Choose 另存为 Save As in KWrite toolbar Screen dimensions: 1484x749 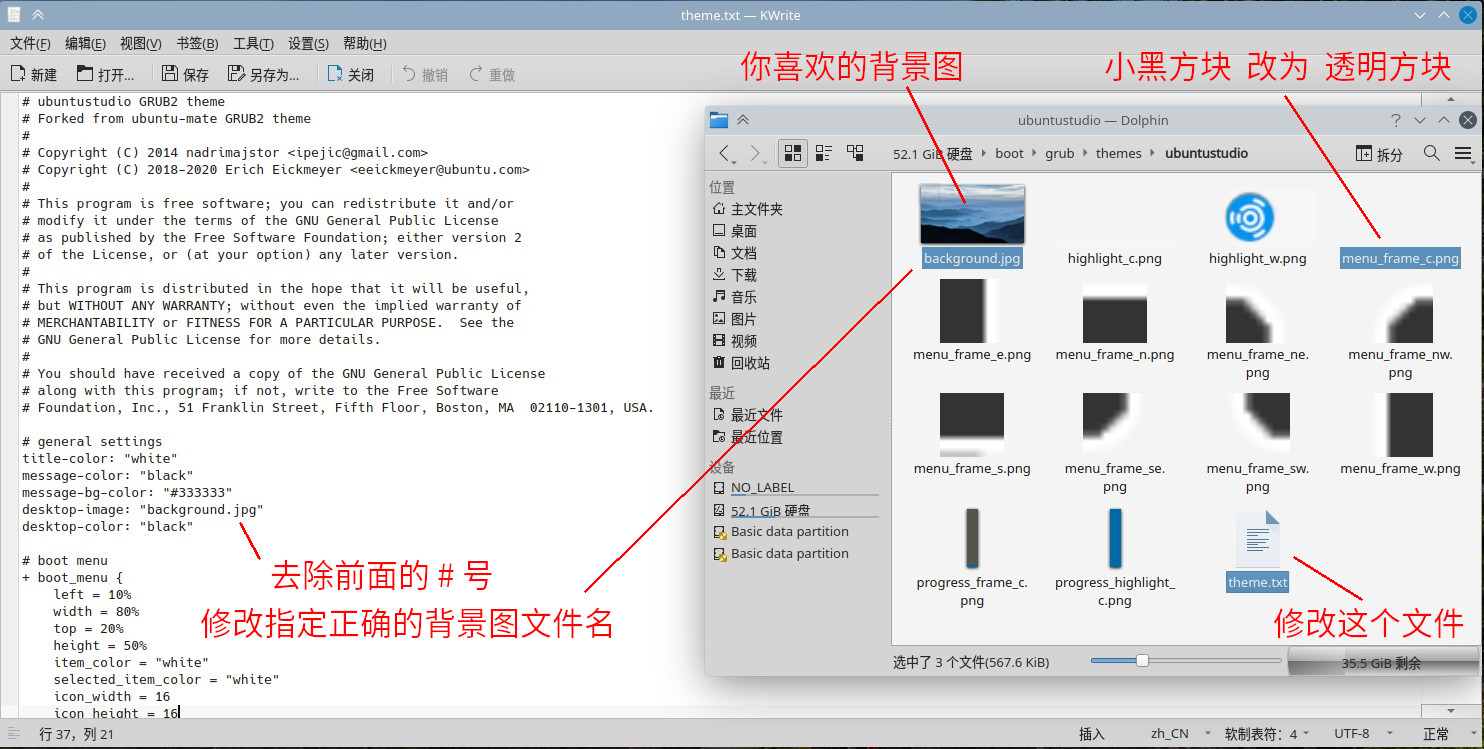click(263, 74)
